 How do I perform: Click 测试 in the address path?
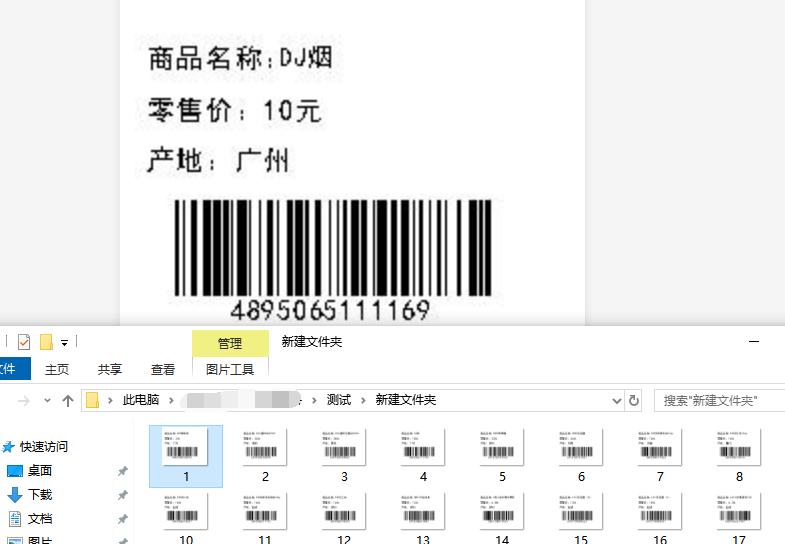[x=339, y=400]
